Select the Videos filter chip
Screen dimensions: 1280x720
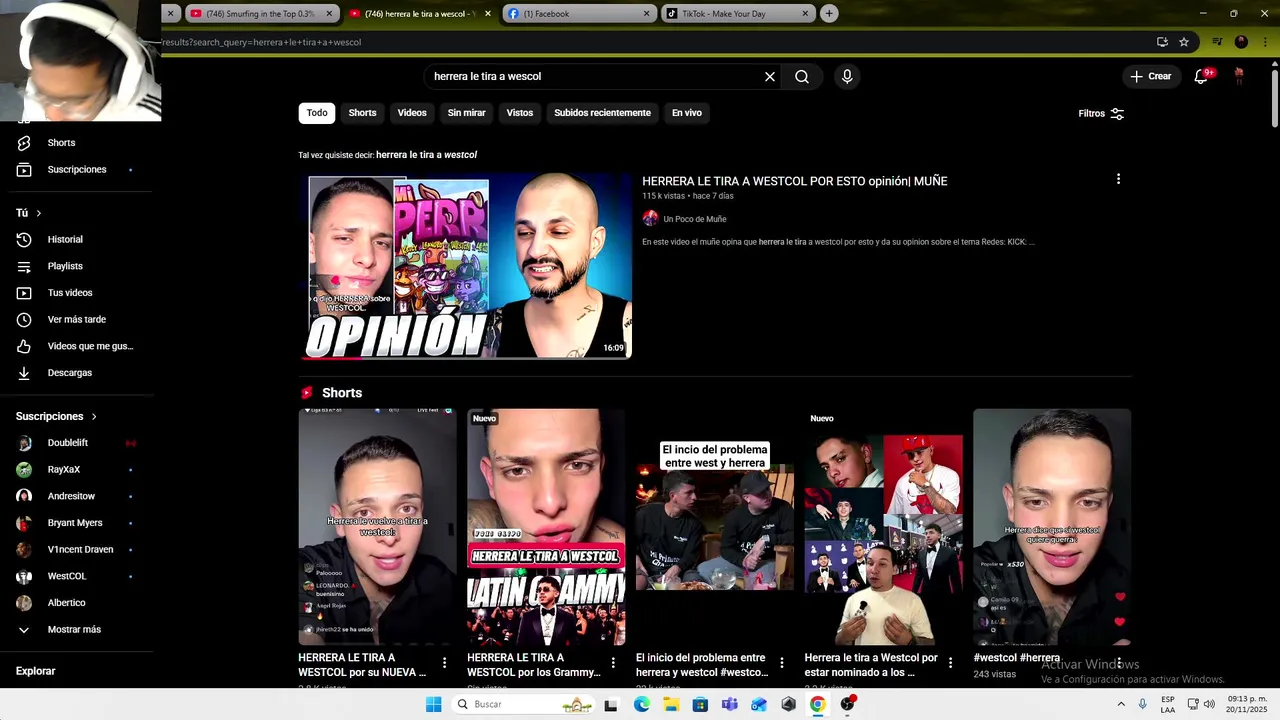(412, 113)
